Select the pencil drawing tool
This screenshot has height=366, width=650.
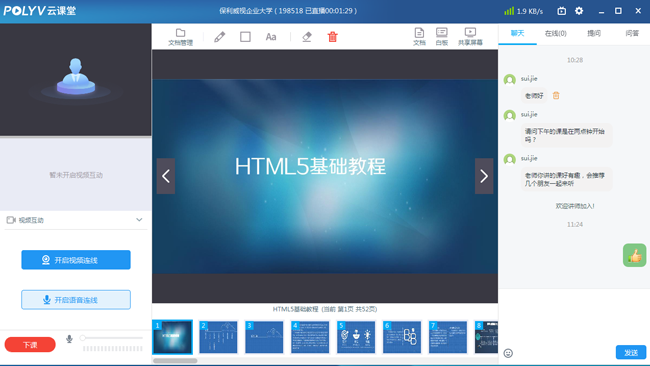point(220,37)
